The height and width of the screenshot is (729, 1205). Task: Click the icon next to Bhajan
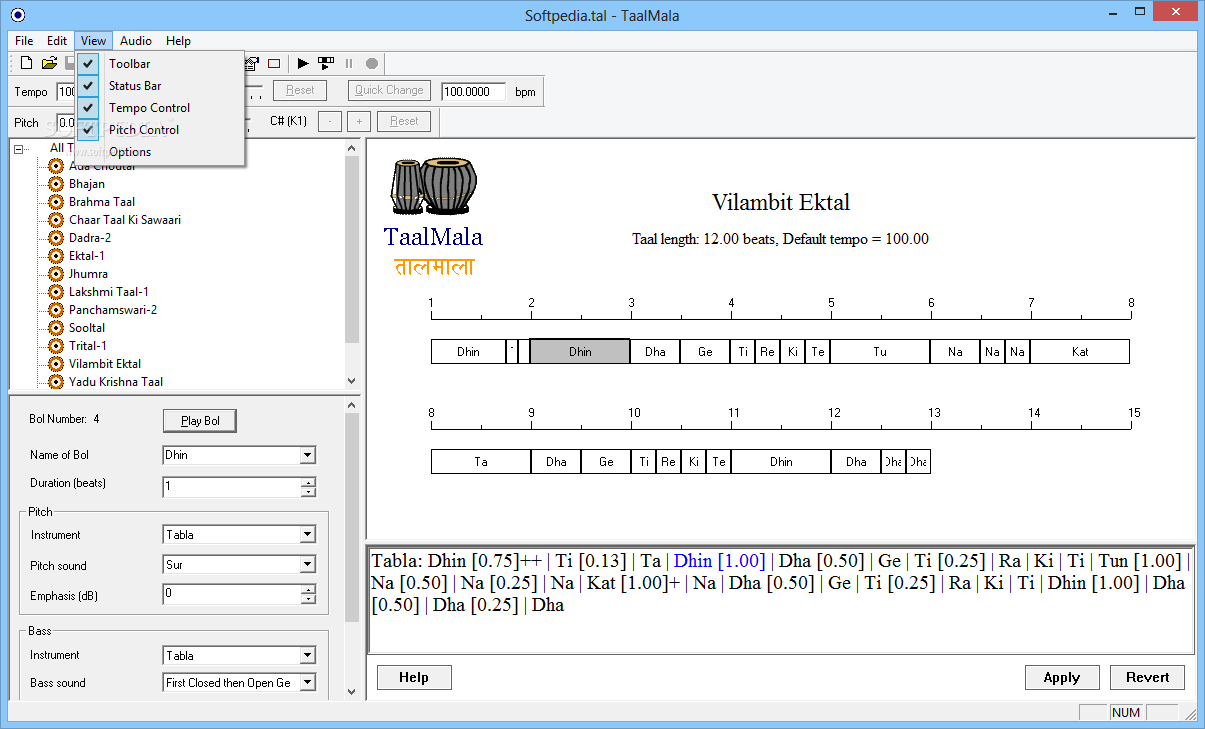coord(56,184)
